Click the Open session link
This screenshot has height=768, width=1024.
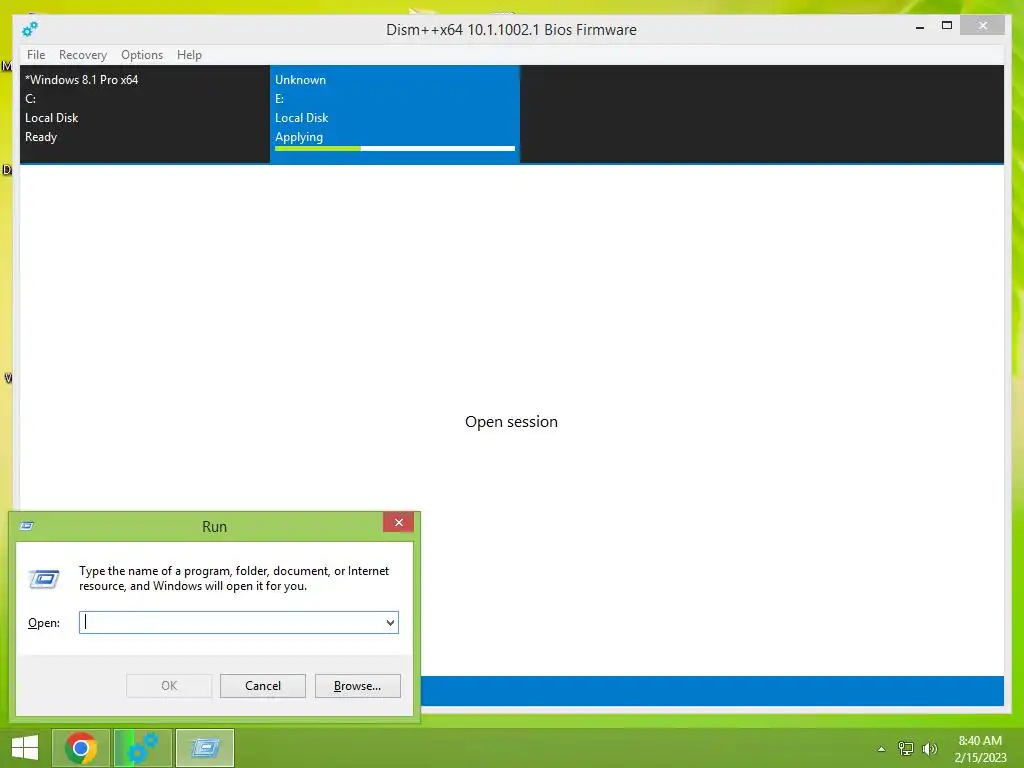[x=511, y=422]
